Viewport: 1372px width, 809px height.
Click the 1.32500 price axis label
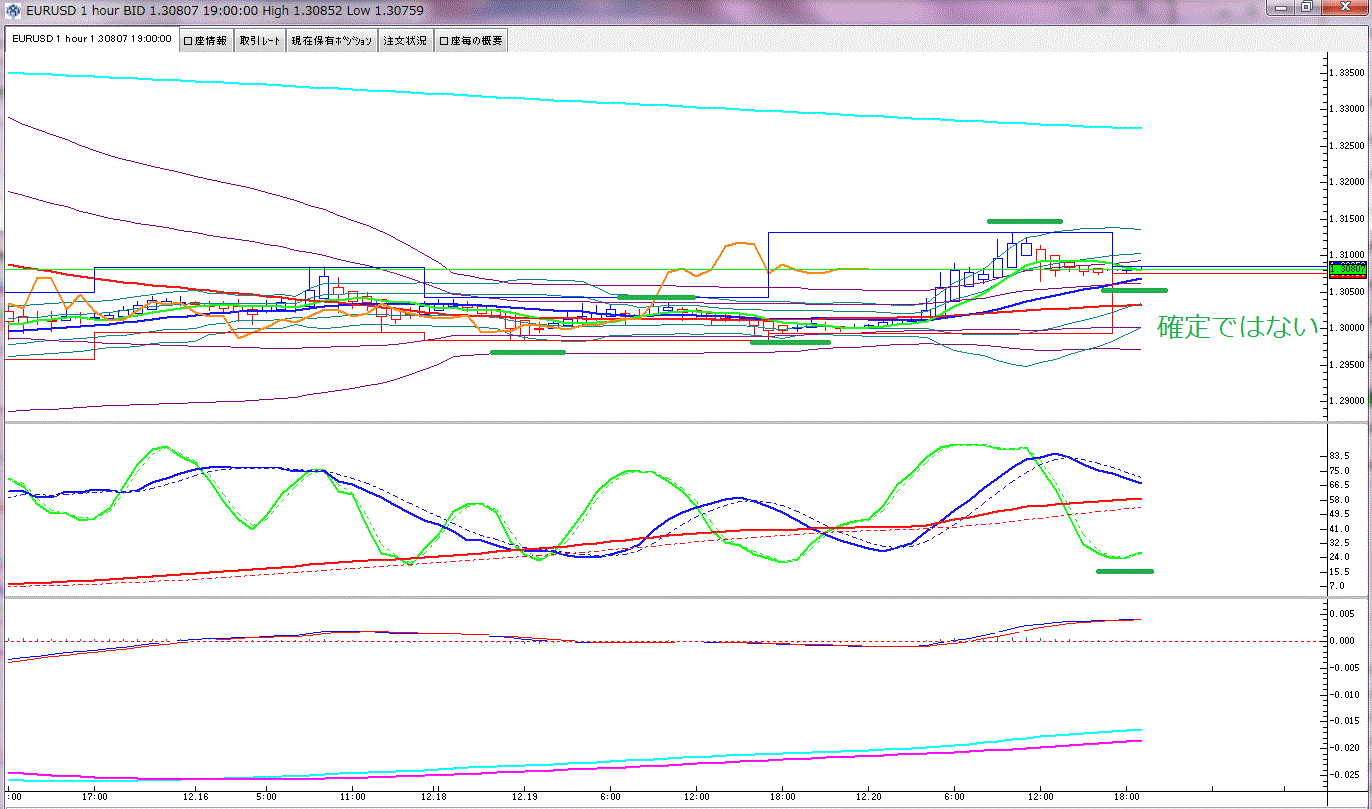click(1346, 145)
